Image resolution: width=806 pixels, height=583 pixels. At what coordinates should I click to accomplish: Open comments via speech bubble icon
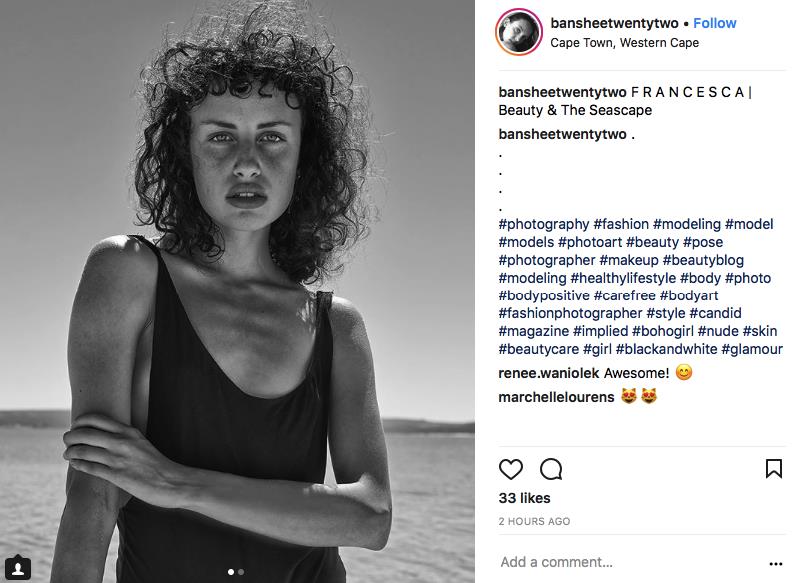click(x=551, y=469)
